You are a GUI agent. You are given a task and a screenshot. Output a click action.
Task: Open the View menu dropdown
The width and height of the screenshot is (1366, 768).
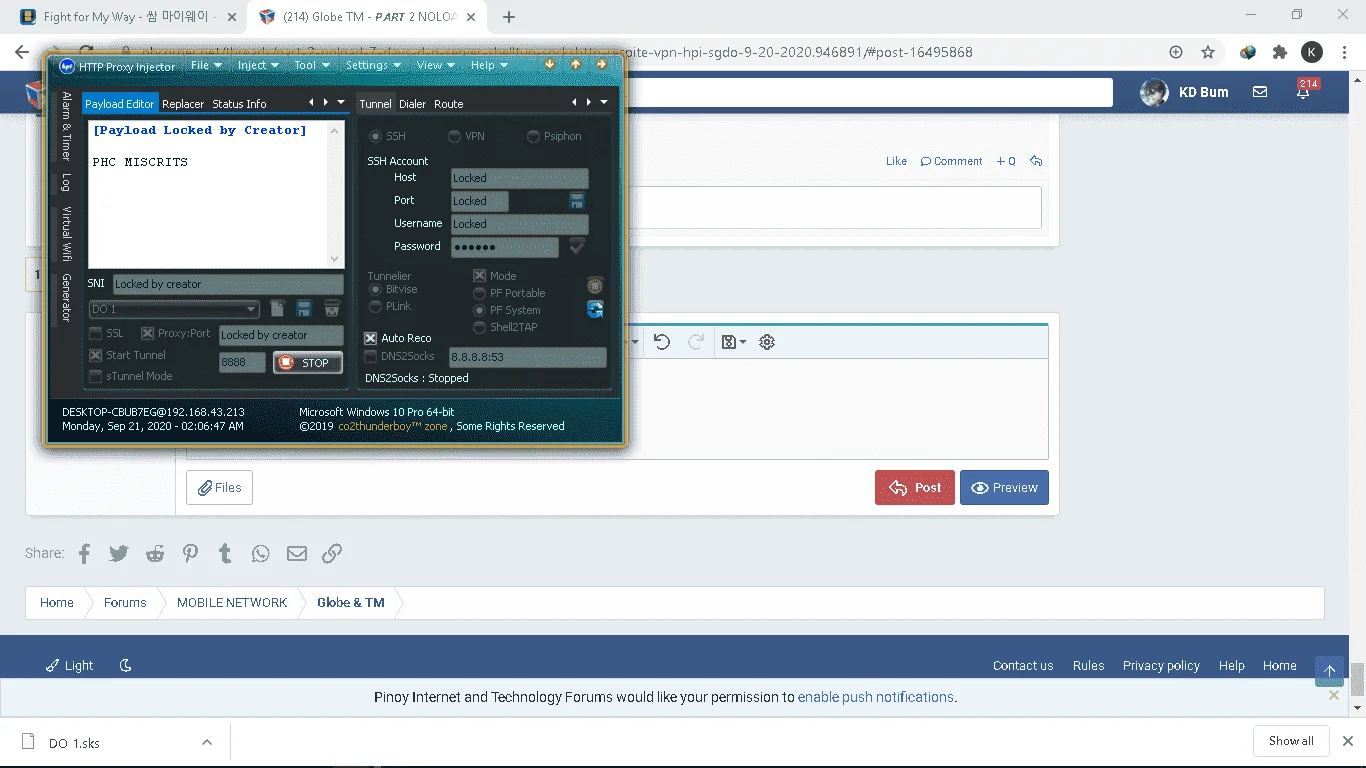coord(435,65)
